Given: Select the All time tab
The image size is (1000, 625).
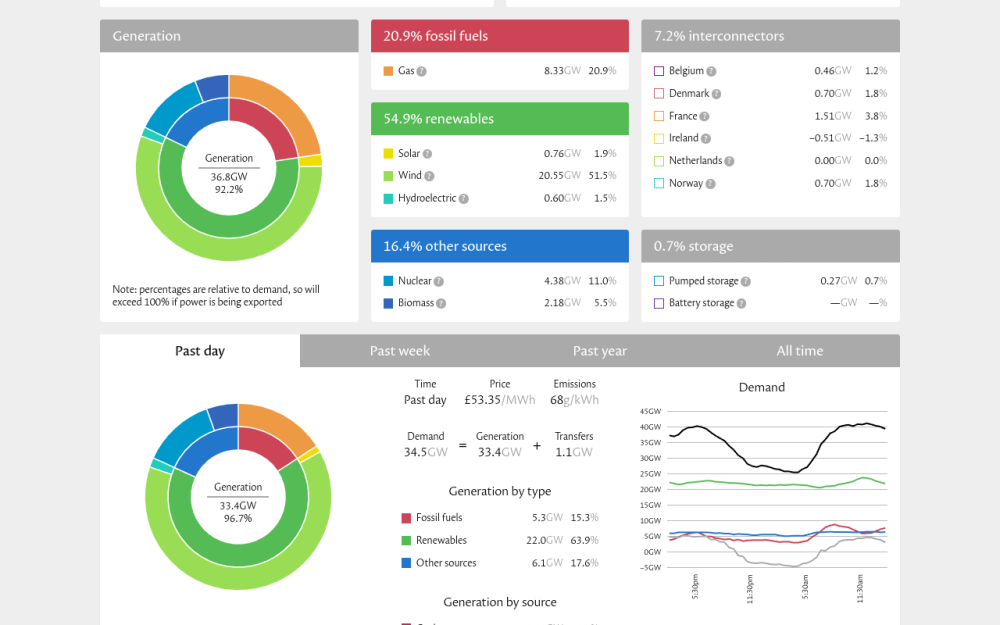Looking at the screenshot, I should pos(800,351).
